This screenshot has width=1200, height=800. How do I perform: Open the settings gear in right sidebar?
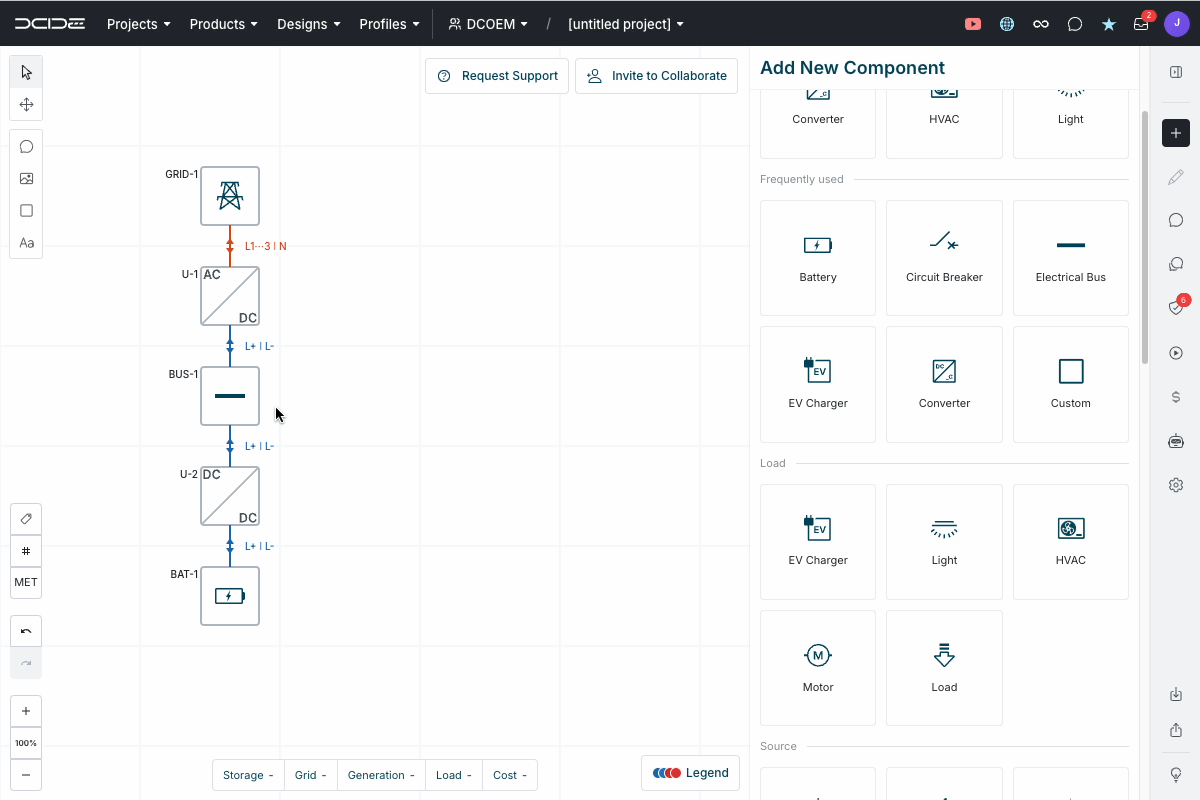tap(1175, 484)
